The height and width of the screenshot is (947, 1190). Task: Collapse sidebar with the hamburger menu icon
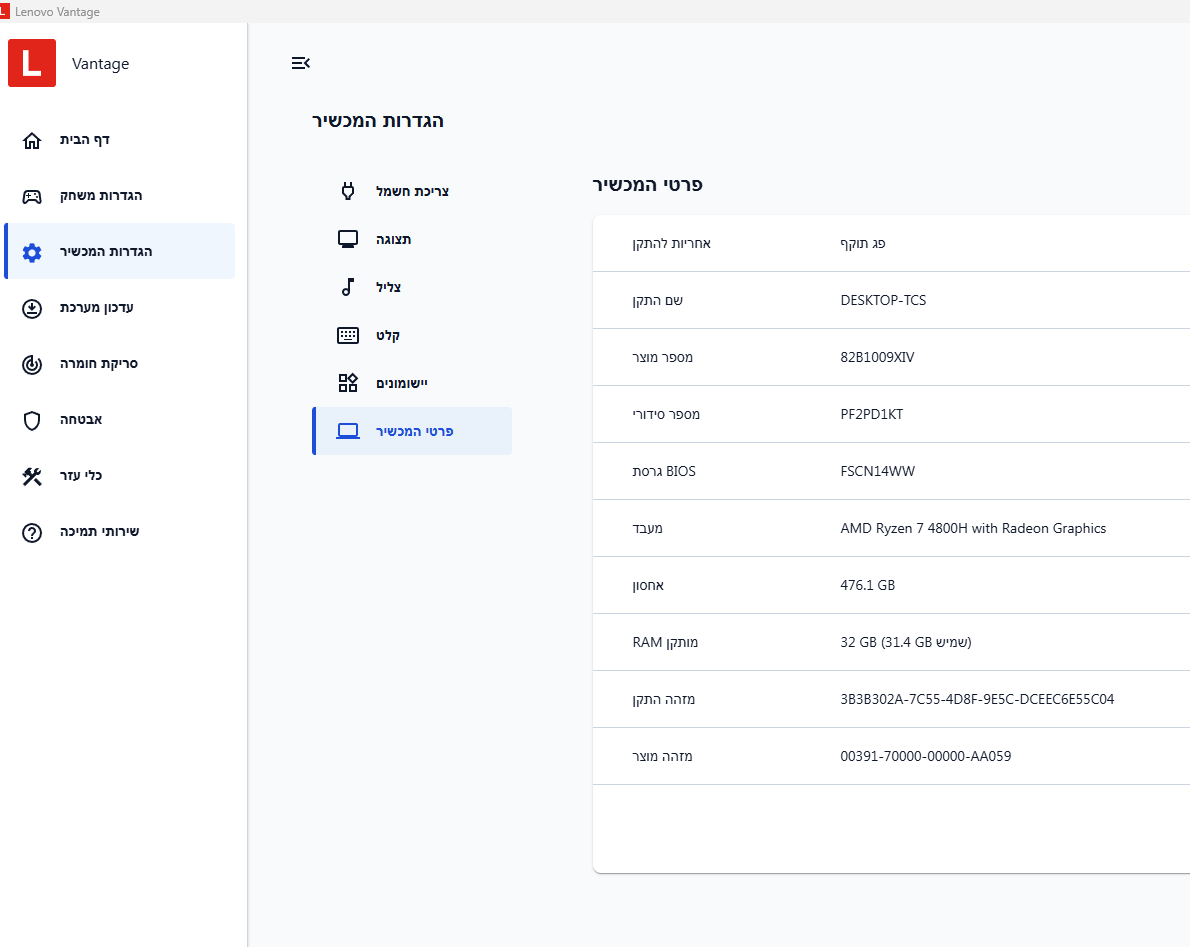(x=300, y=63)
